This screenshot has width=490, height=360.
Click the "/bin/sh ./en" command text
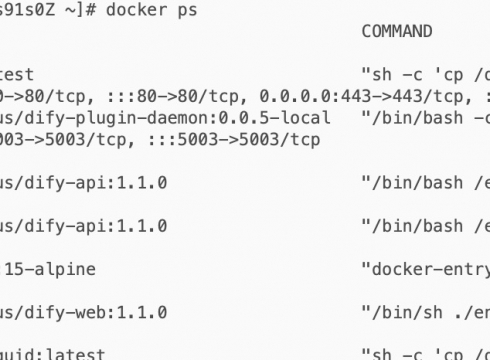[x=426, y=312]
